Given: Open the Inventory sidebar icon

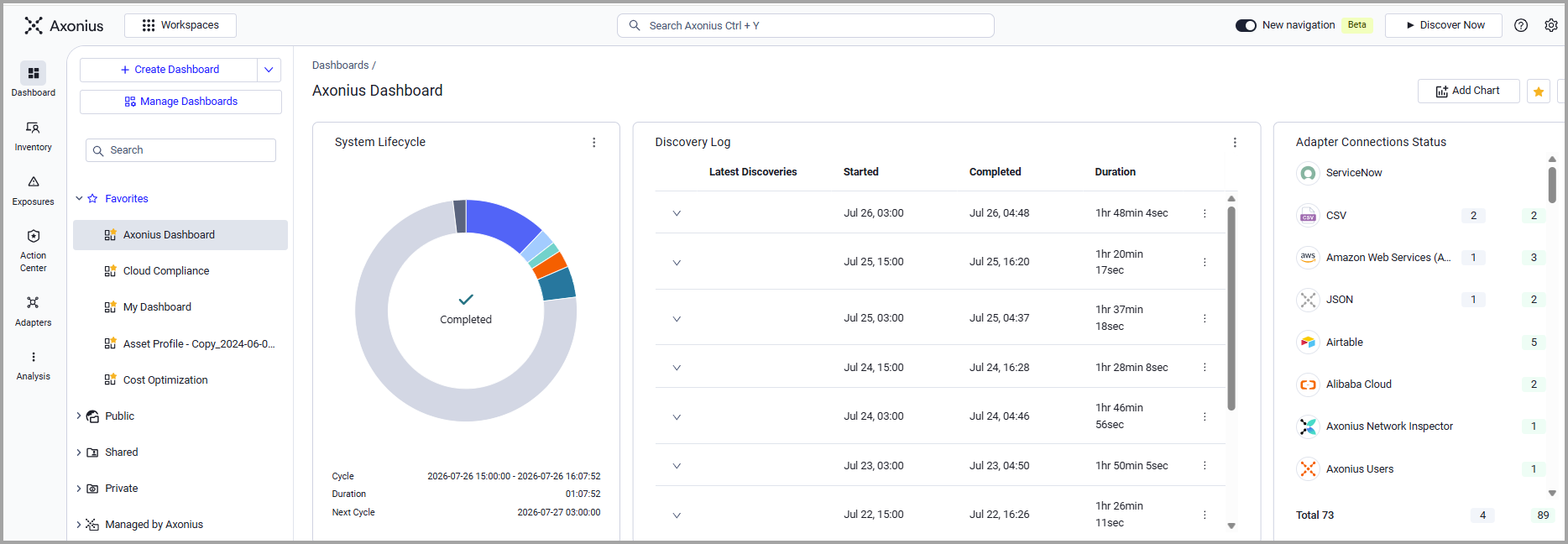Looking at the screenshot, I should [33, 135].
